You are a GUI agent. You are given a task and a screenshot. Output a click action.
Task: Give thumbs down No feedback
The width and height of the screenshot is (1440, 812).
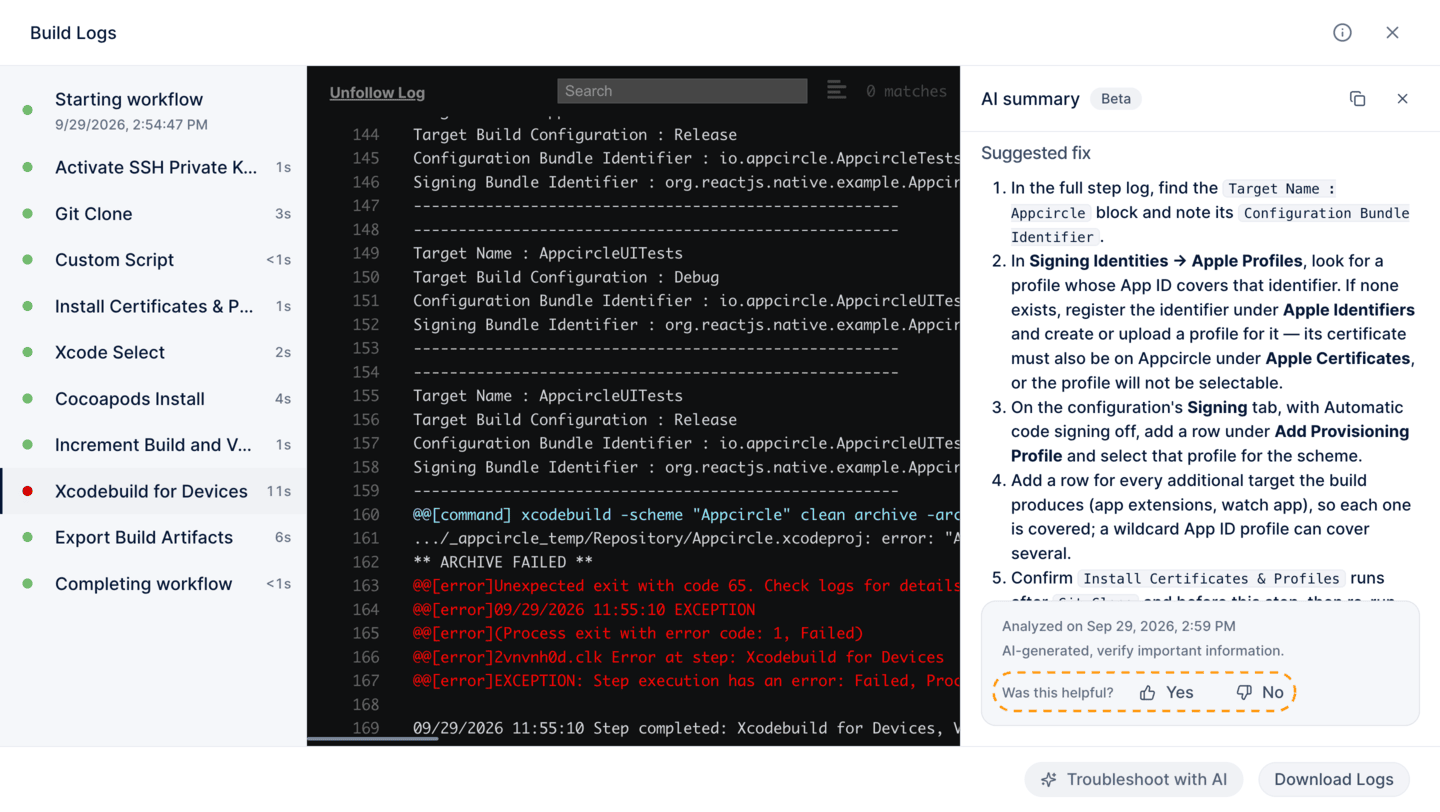(1260, 692)
